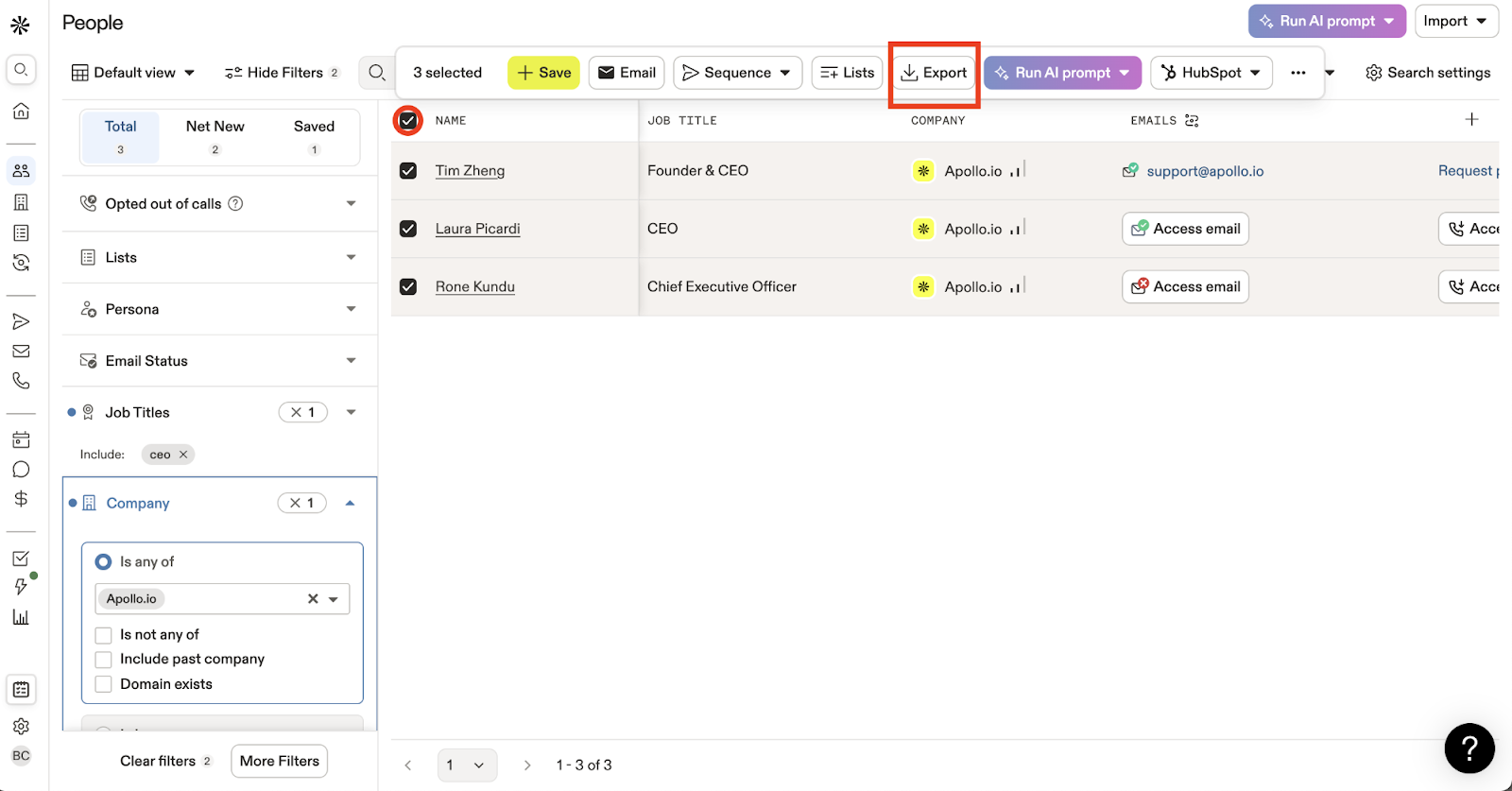This screenshot has height=791, width=1512.
Task: Clear all filters
Action: (x=165, y=762)
